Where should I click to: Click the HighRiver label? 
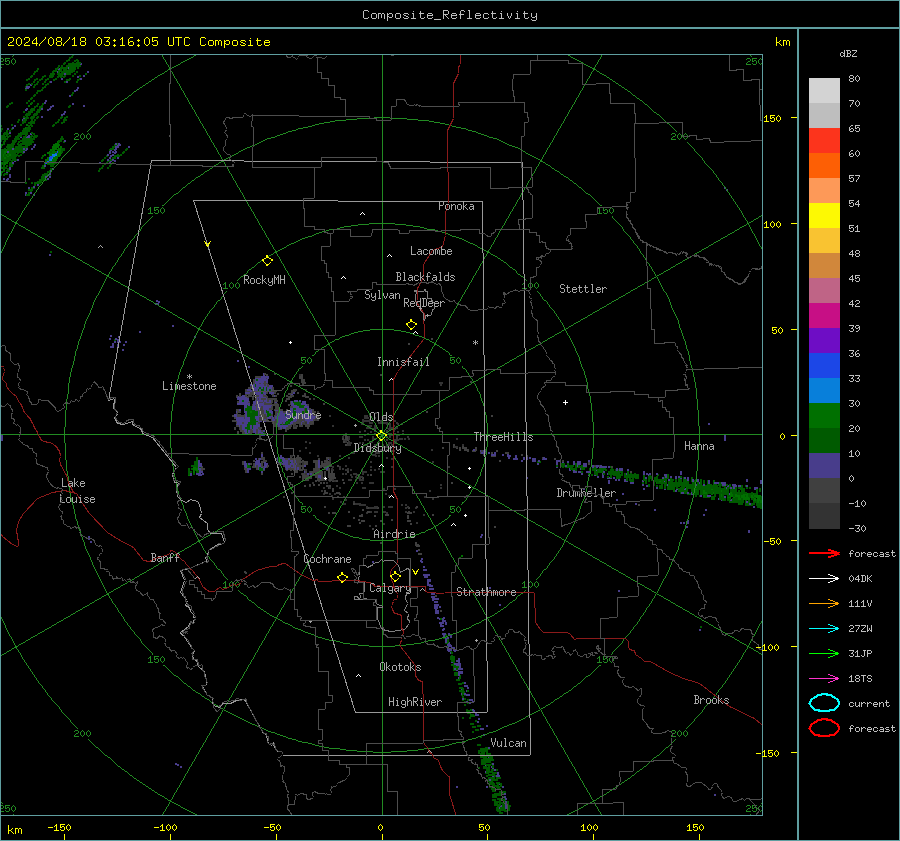click(x=414, y=702)
